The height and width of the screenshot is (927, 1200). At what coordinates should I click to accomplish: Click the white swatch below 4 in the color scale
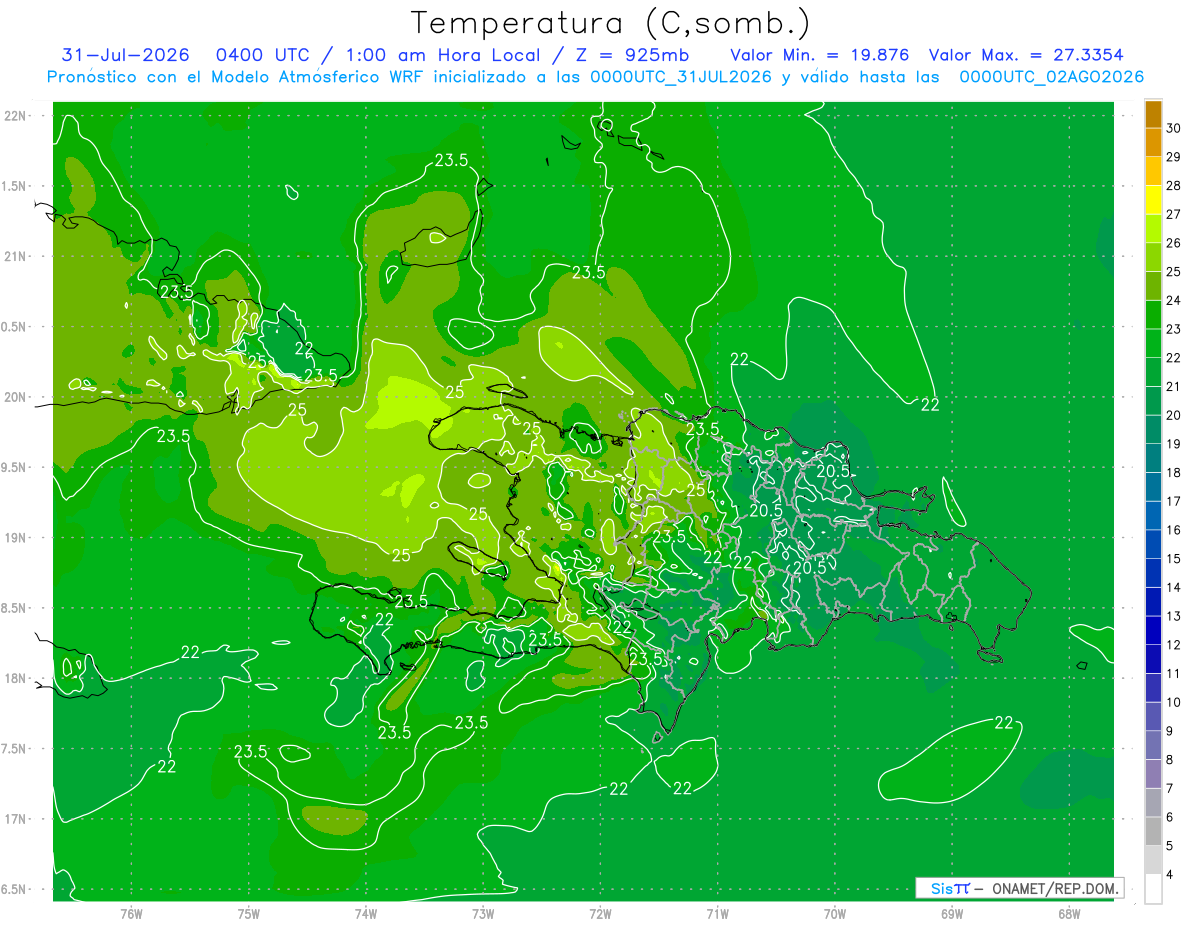click(1153, 889)
